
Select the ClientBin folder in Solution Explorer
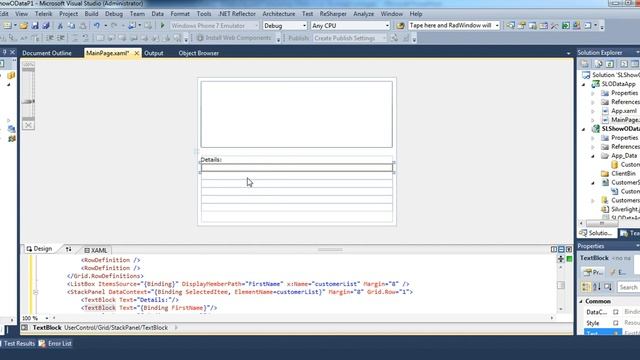point(619,173)
